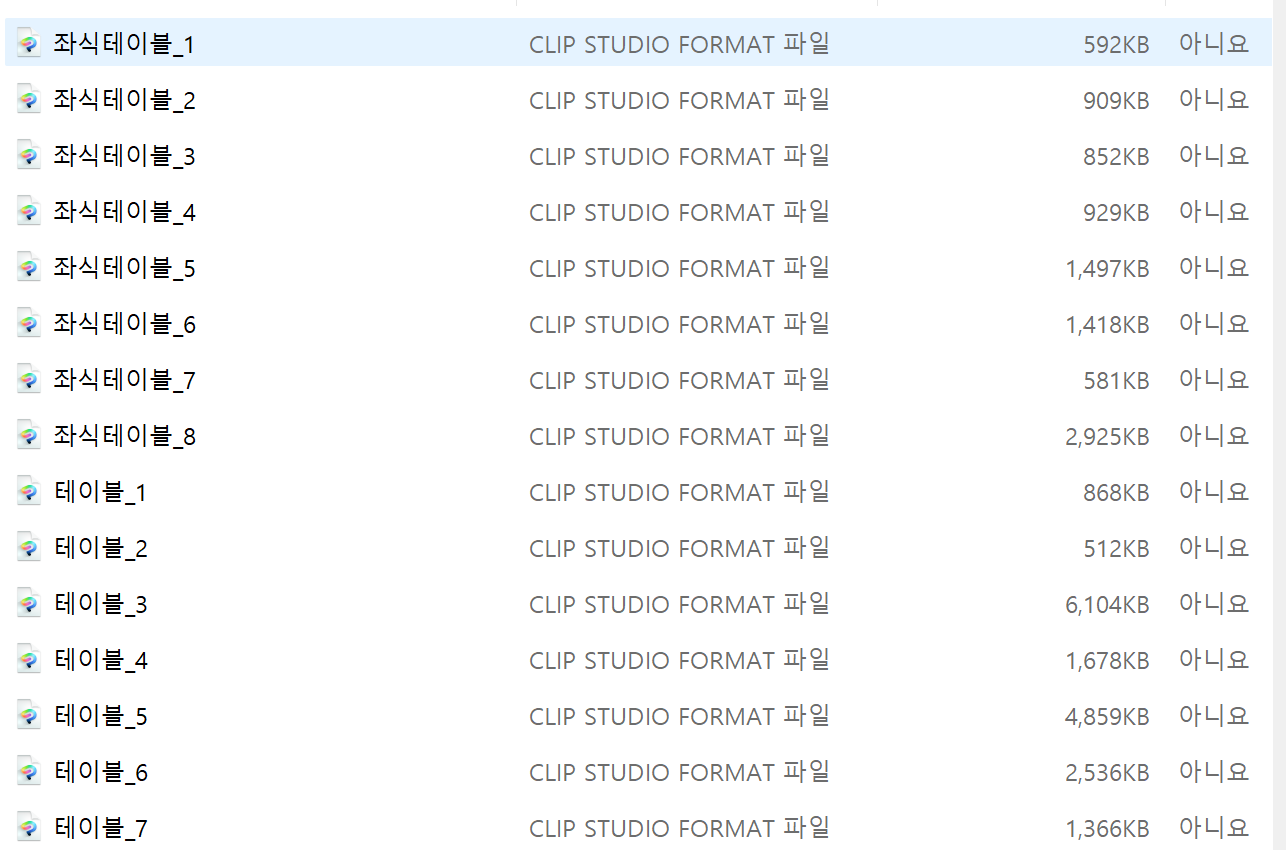Click the 좌식테이블_6 file name
The image size is (1286, 850).
click(124, 324)
